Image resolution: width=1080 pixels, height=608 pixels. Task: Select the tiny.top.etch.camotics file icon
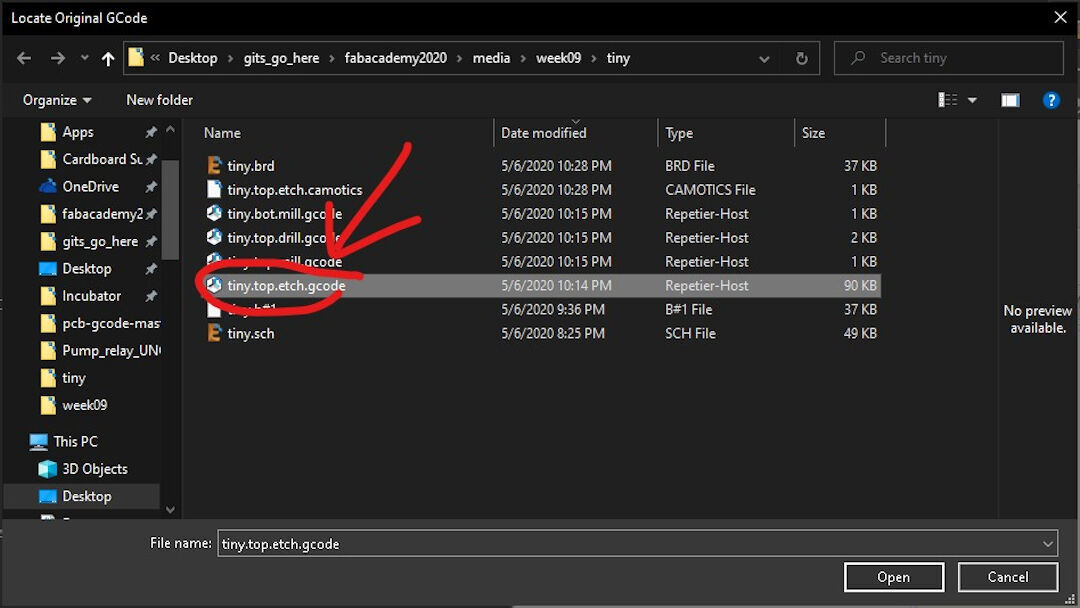pyautogui.click(x=214, y=189)
